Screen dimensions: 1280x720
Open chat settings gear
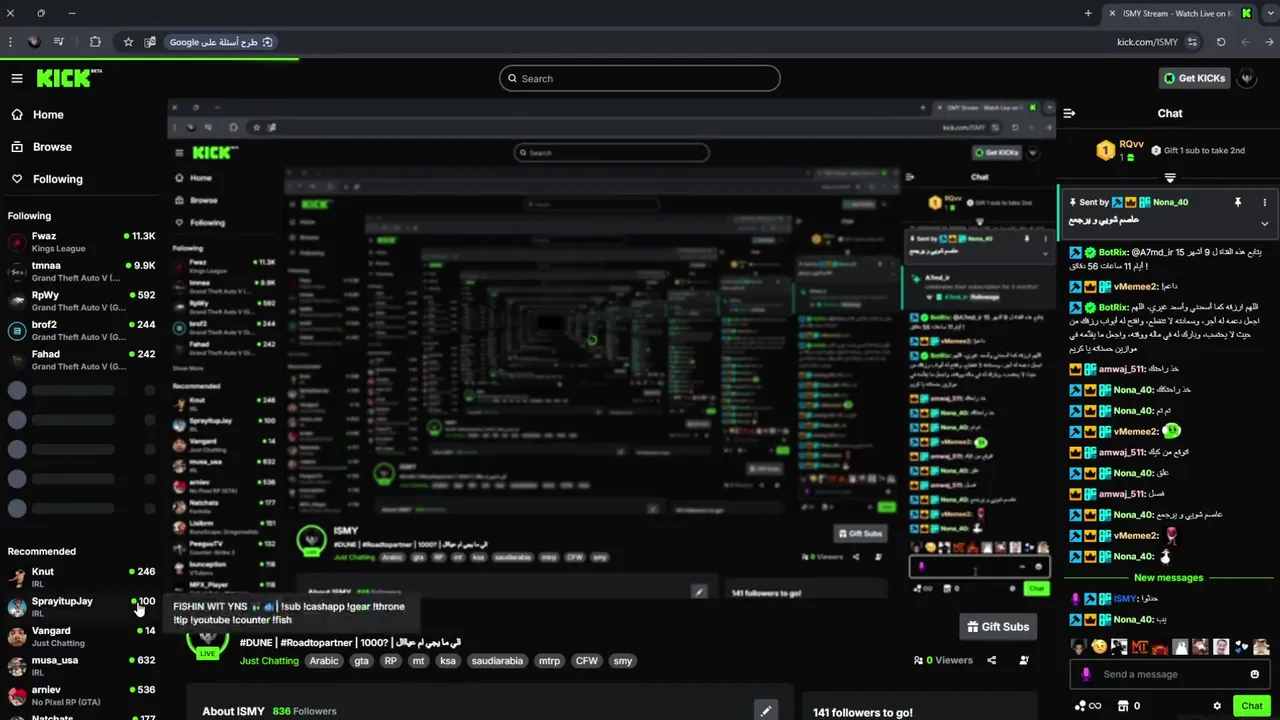1217,706
